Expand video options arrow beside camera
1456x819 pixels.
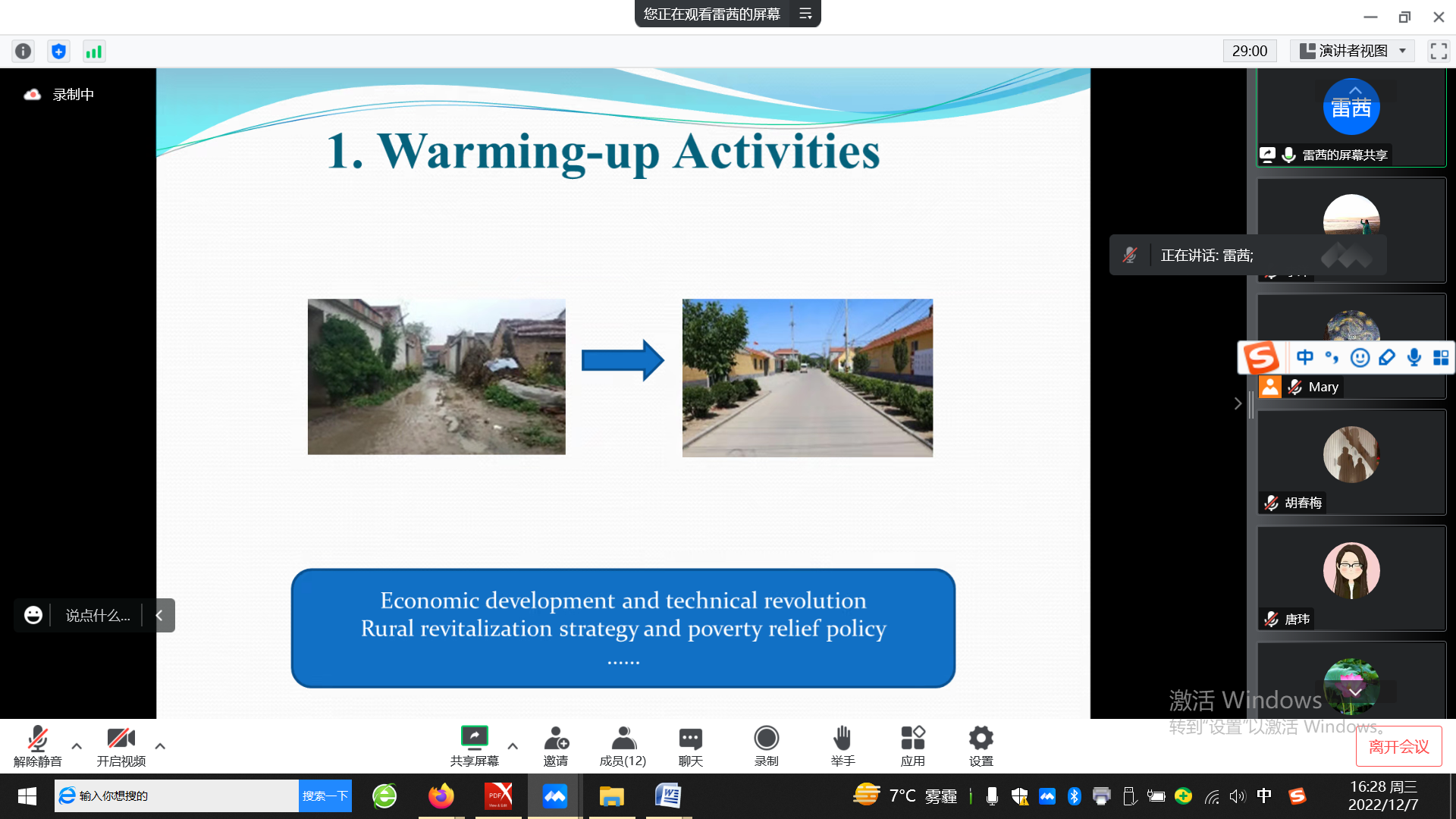(x=160, y=746)
